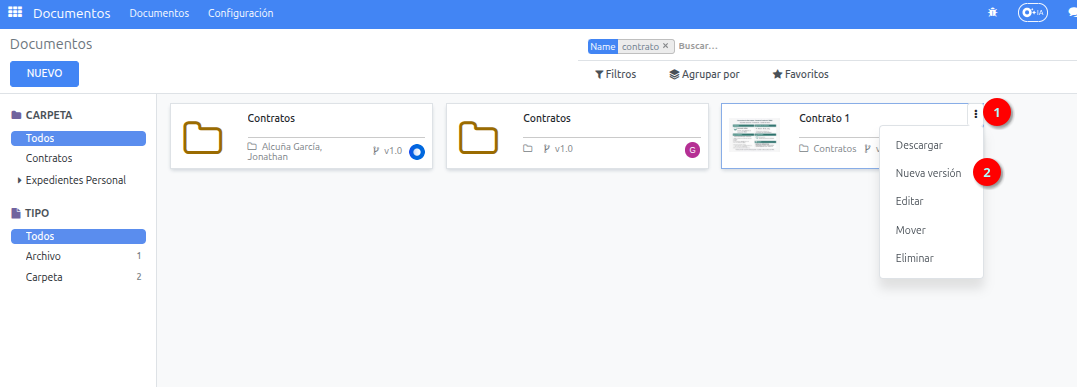The height and width of the screenshot is (387, 1077).
Task: Expand the Expedientes Personal folder
Action: coord(19,181)
